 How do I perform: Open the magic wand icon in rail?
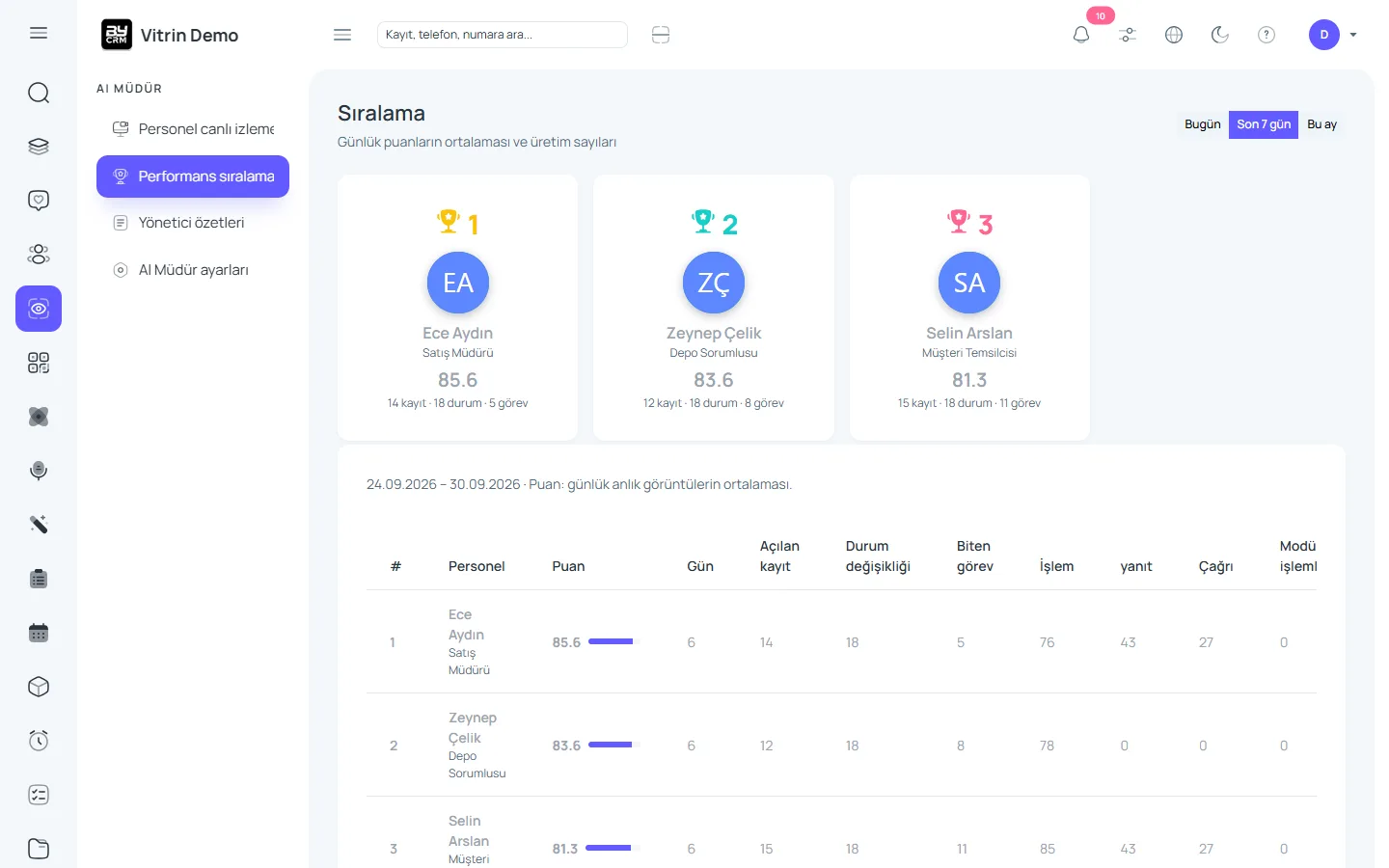[x=39, y=525]
